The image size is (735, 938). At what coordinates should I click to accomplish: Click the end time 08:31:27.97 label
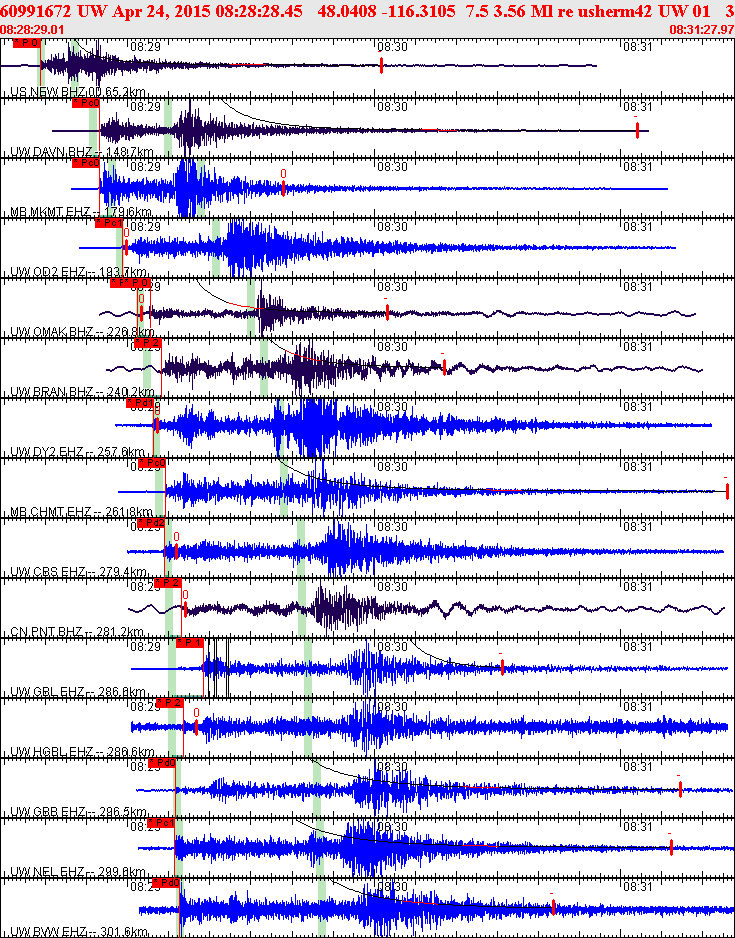coord(702,29)
